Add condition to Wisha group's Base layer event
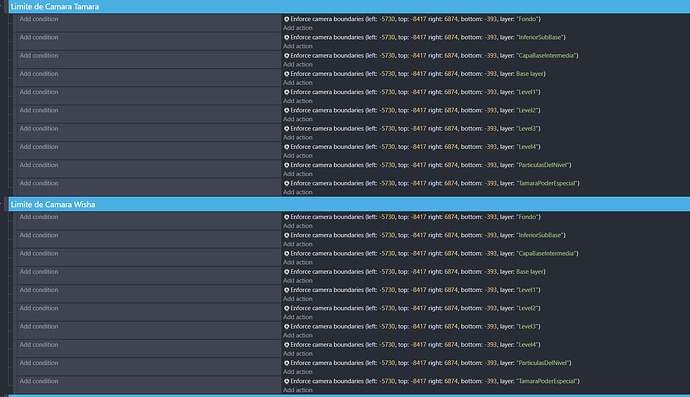 click(x=39, y=272)
